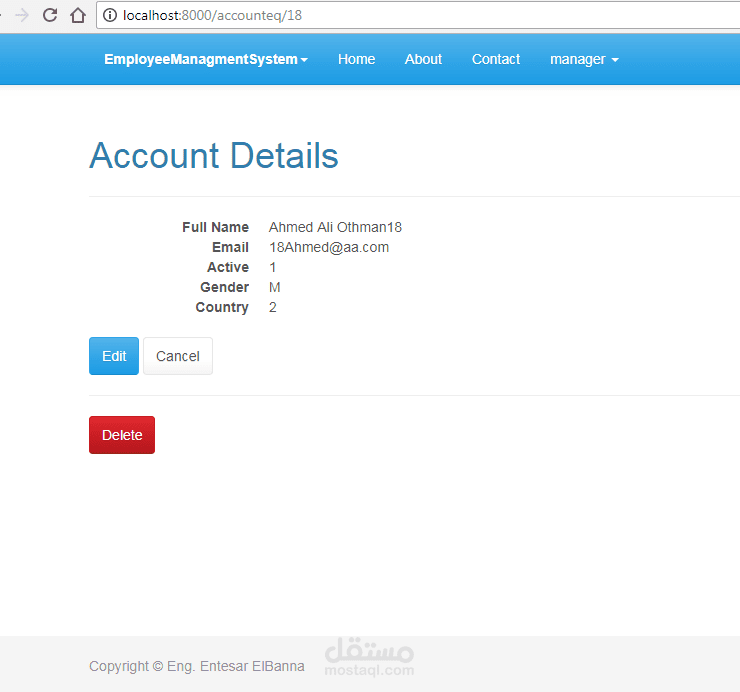Click the 'Full Name' label
The width and height of the screenshot is (740, 692).
pyautogui.click(x=215, y=227)
